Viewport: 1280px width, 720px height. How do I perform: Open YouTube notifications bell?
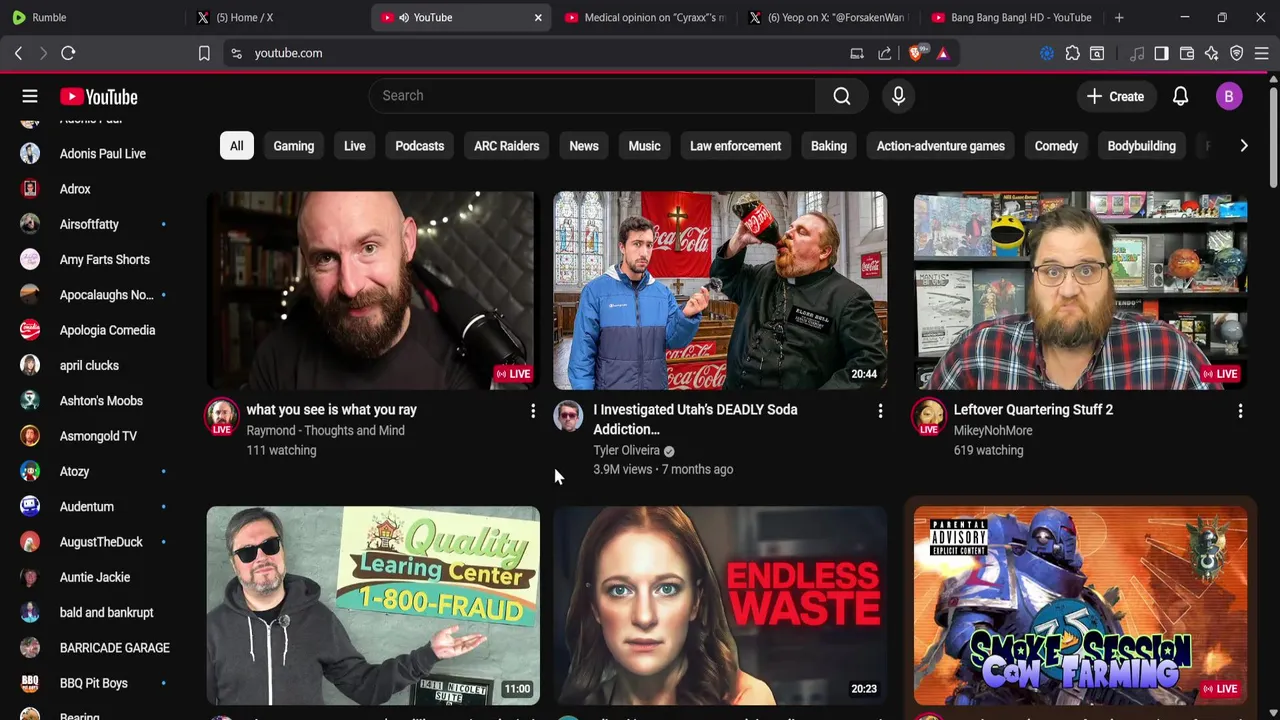click(x=1180, y=96)
